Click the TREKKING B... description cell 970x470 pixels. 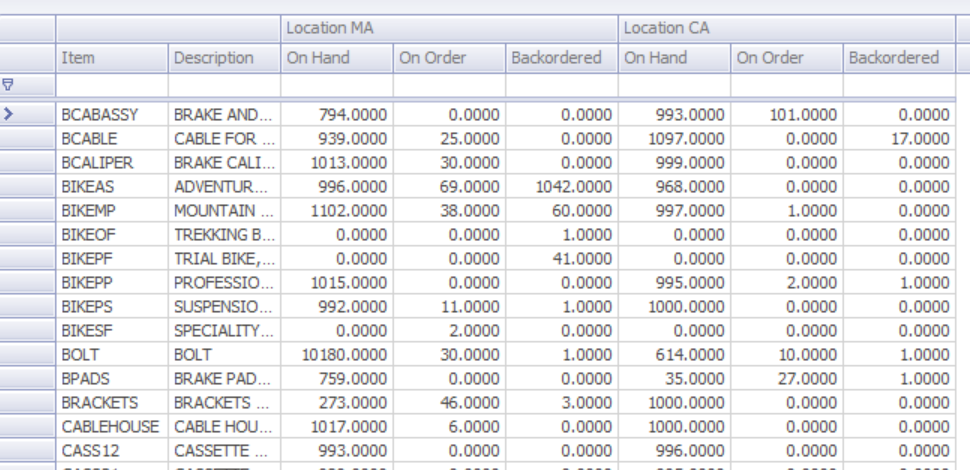tap(225, 235)
